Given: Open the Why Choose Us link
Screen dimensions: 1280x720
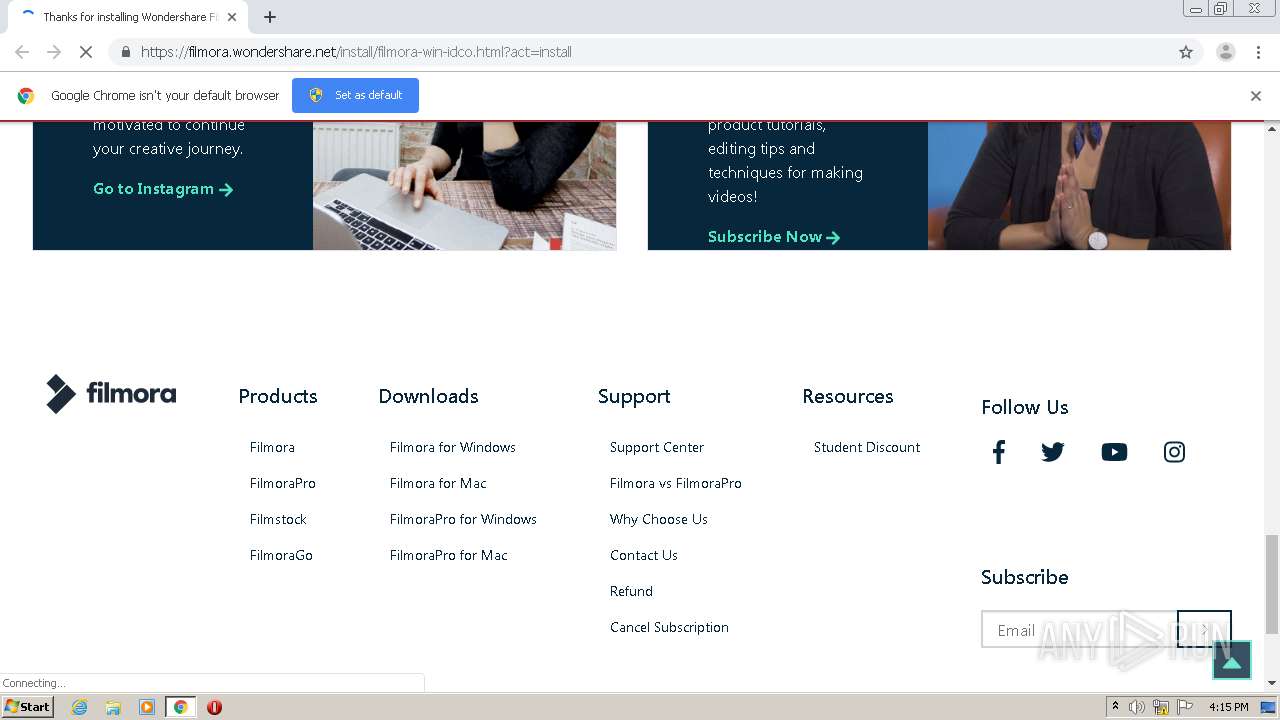Looking at the screenshot, I should coord(659,519).
